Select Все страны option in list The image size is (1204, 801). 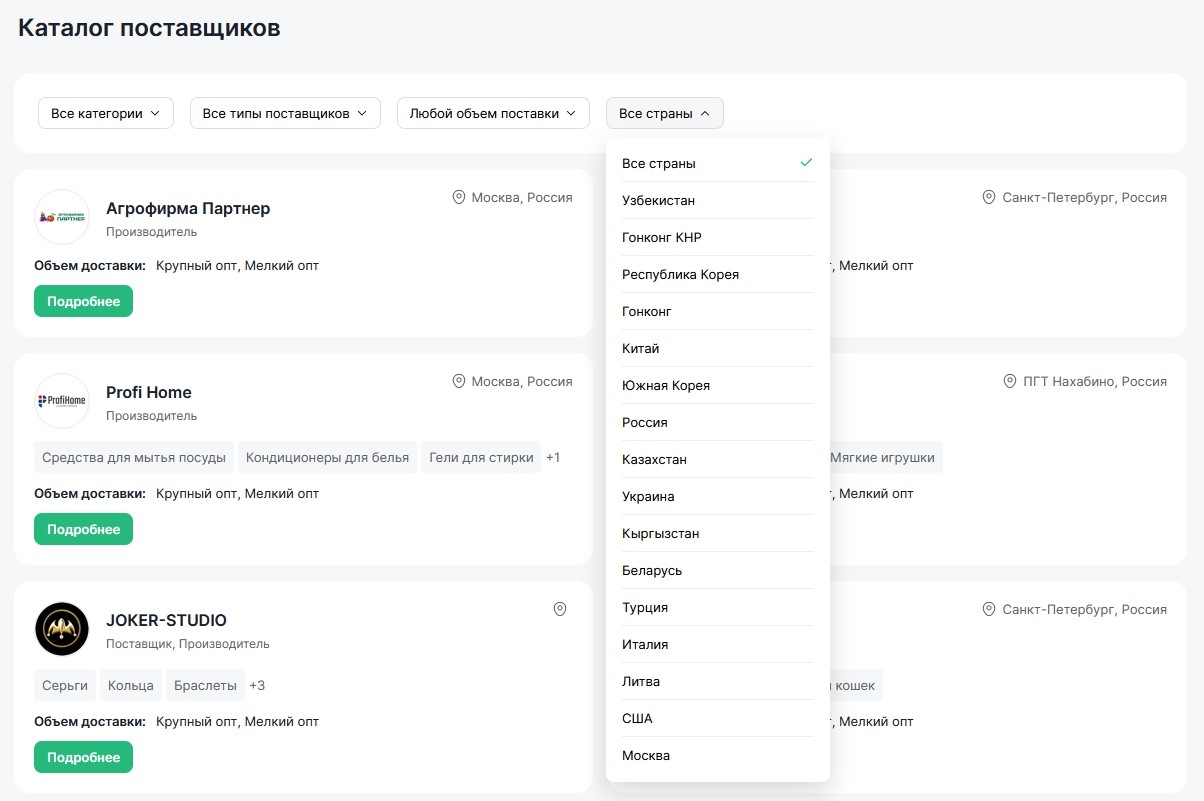pos(717,163)
